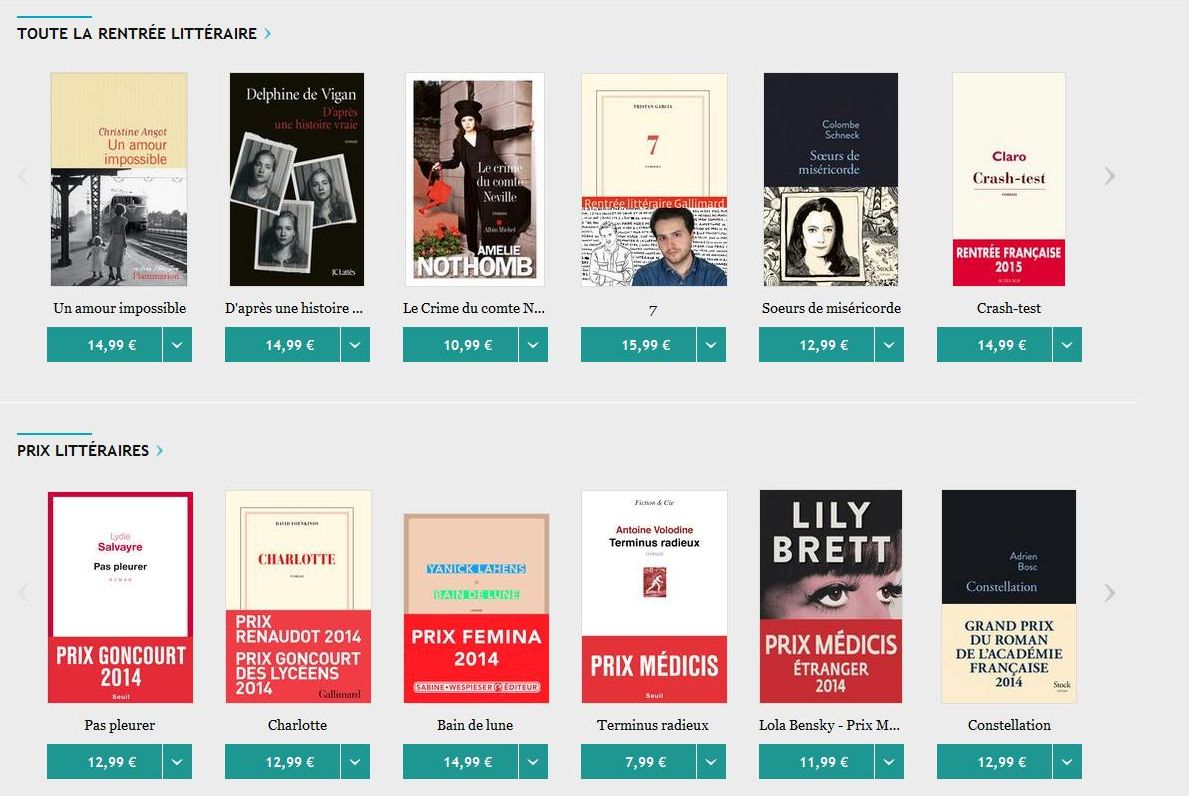
Task: Click previous arrow in Rentrée Littéraire carousel
Action: click(24, 176)
